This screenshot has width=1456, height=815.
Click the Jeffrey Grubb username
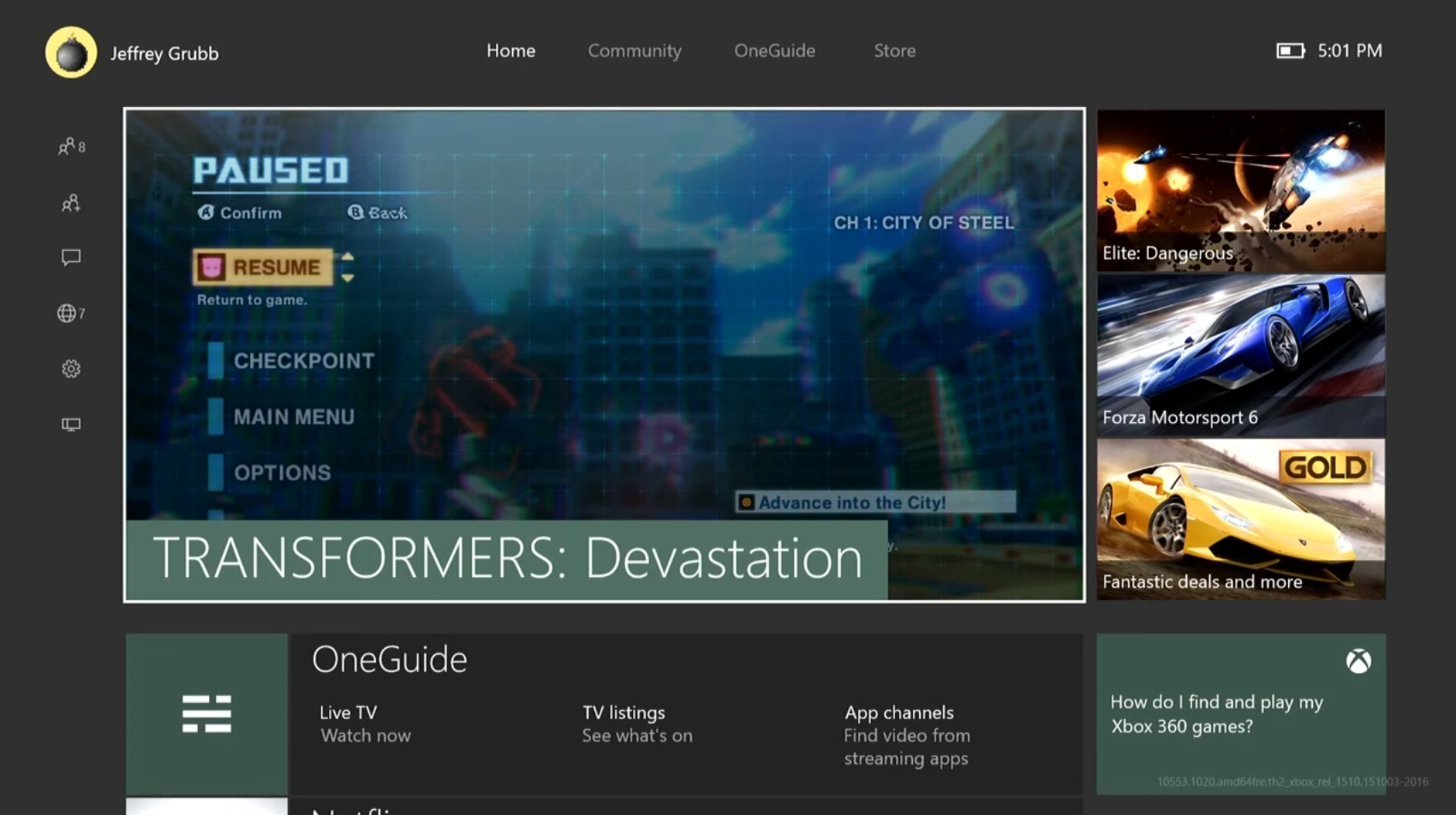tap(164, 53)
